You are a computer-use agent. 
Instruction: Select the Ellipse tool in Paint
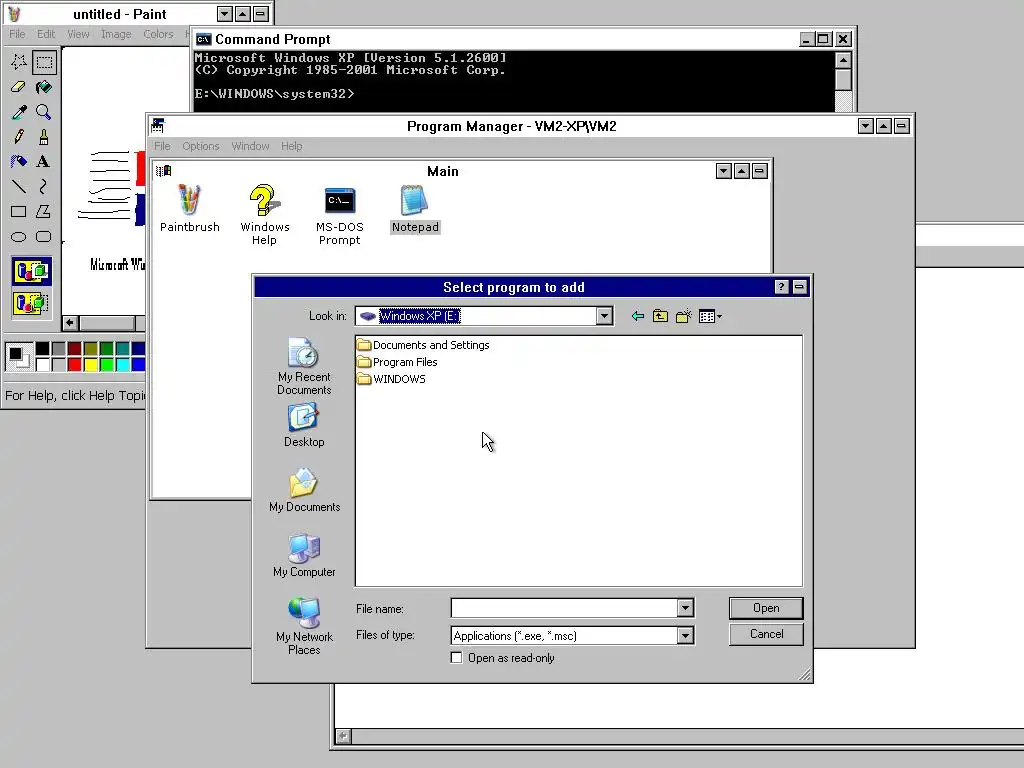pyautogui.click(x=18, y=236)
